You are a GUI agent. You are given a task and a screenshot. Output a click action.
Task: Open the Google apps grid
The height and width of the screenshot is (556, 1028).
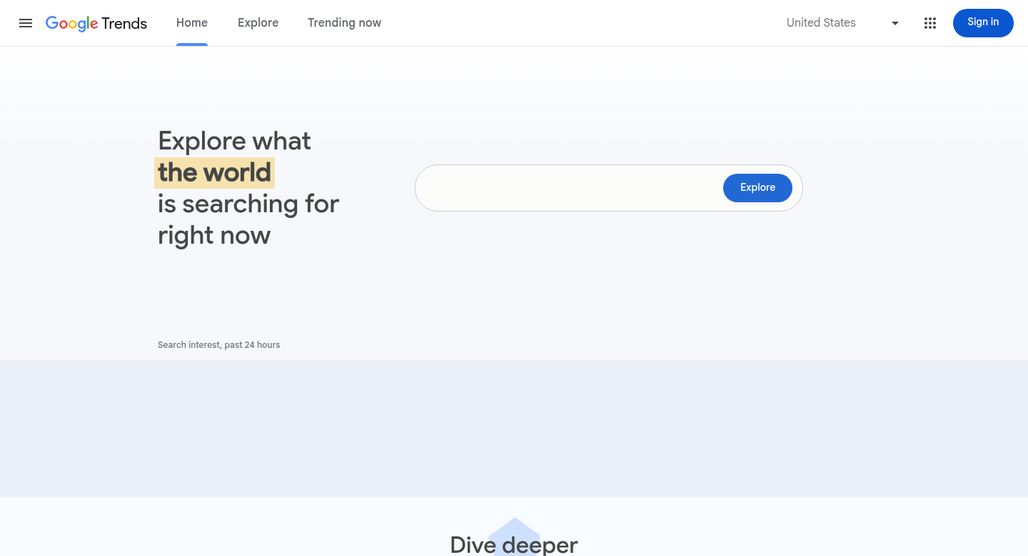pos(930,23)
